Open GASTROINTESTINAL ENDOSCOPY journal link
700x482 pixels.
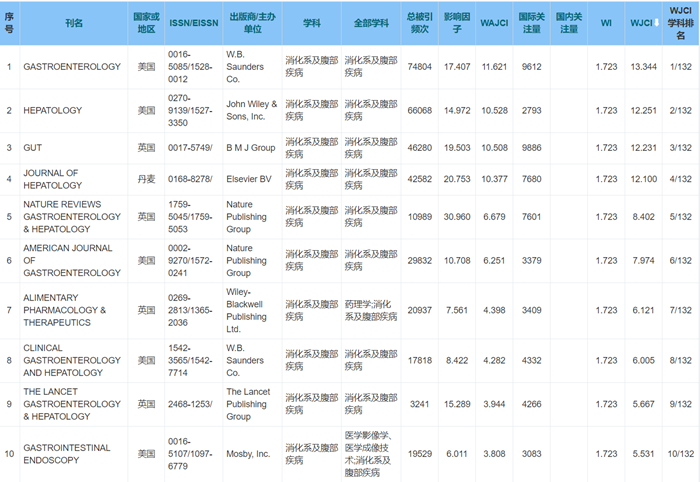point(68,454)
